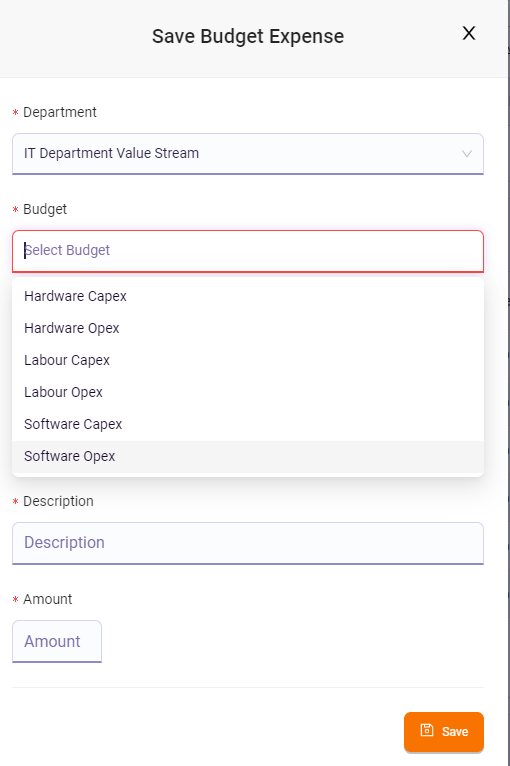Expand the Department dropdown chevron
The width and height of the screenshot is (510, 766).
[467, 154]
